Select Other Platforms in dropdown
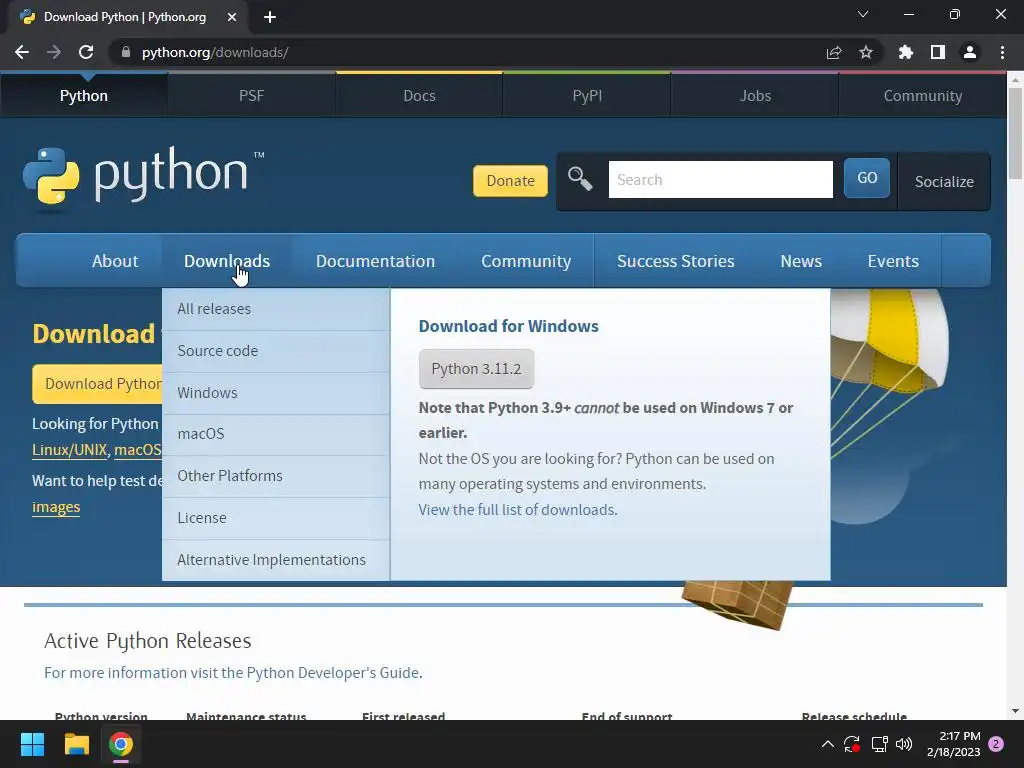The width and height of the screenshot is (1024, 768). click(276, 475)
